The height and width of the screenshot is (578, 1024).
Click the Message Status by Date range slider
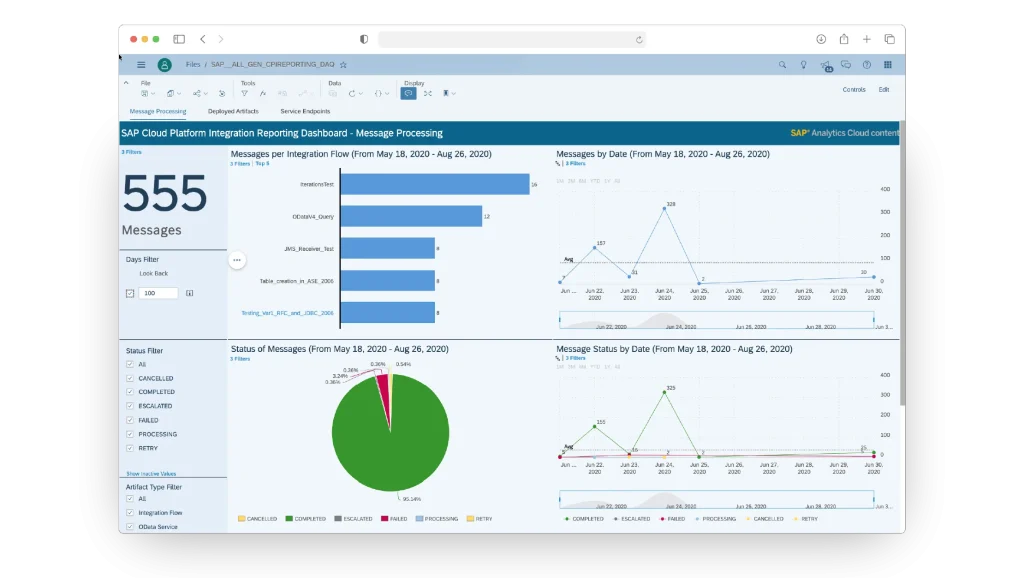716,500
